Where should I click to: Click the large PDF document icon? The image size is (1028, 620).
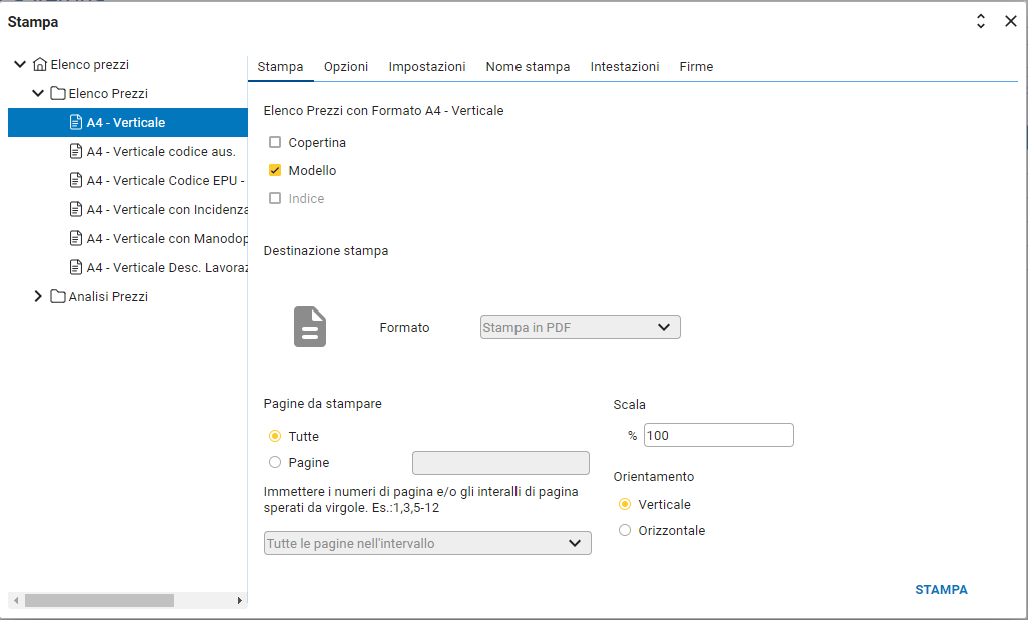[310, 327]
